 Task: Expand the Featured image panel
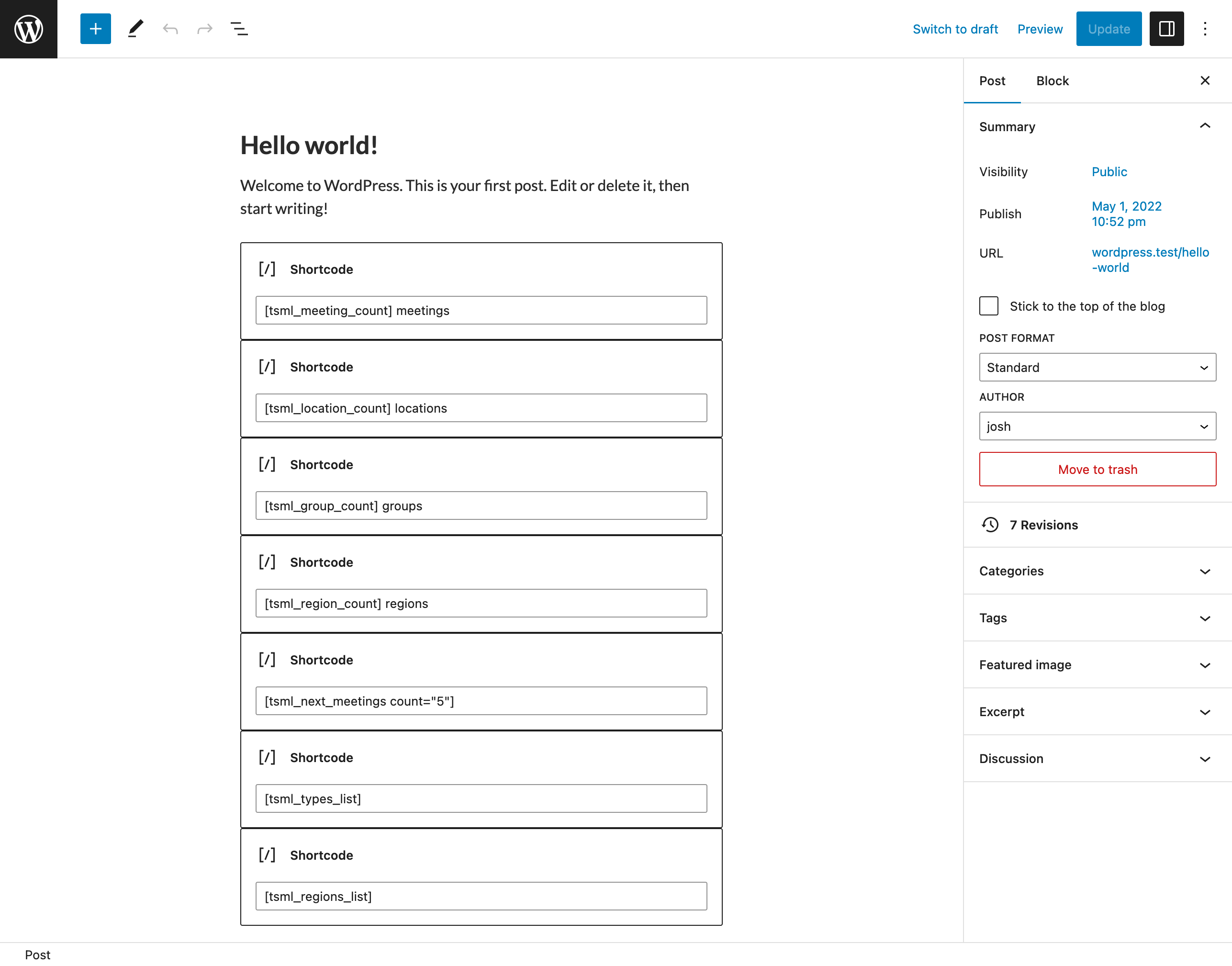(1097, 665)
